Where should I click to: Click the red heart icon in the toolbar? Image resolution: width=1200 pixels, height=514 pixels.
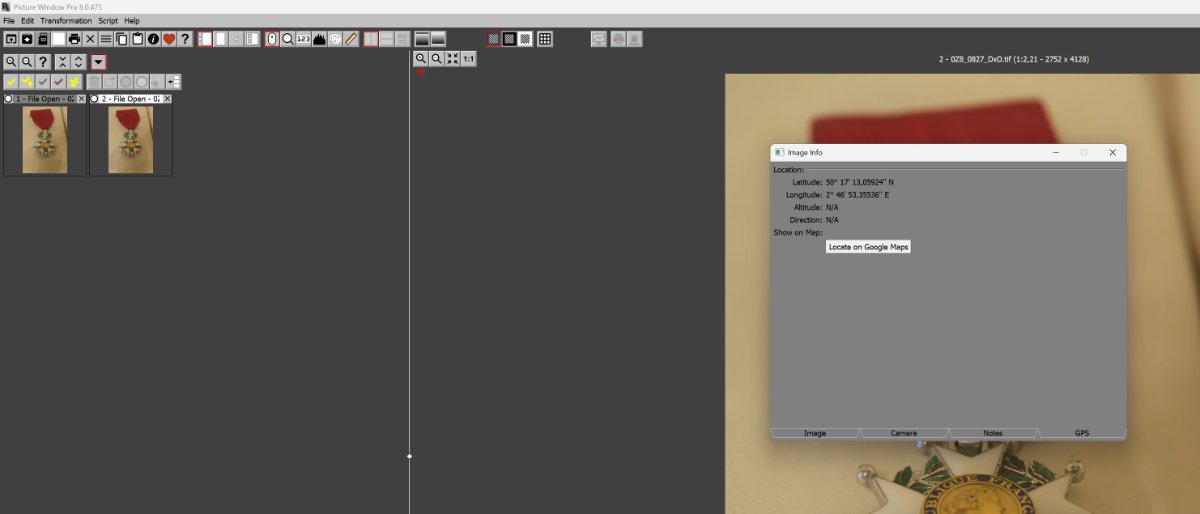click(x=169, y=39)
